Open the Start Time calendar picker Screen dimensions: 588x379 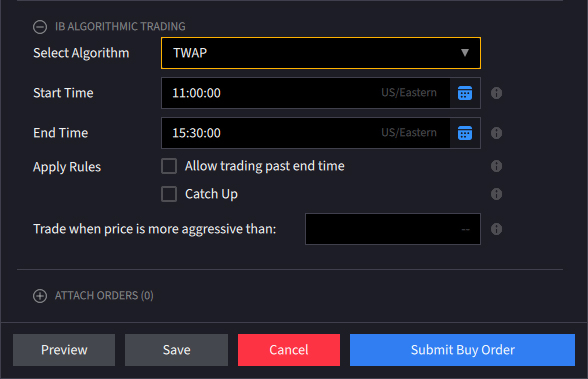pyautogui.click(x=465, y=93)
